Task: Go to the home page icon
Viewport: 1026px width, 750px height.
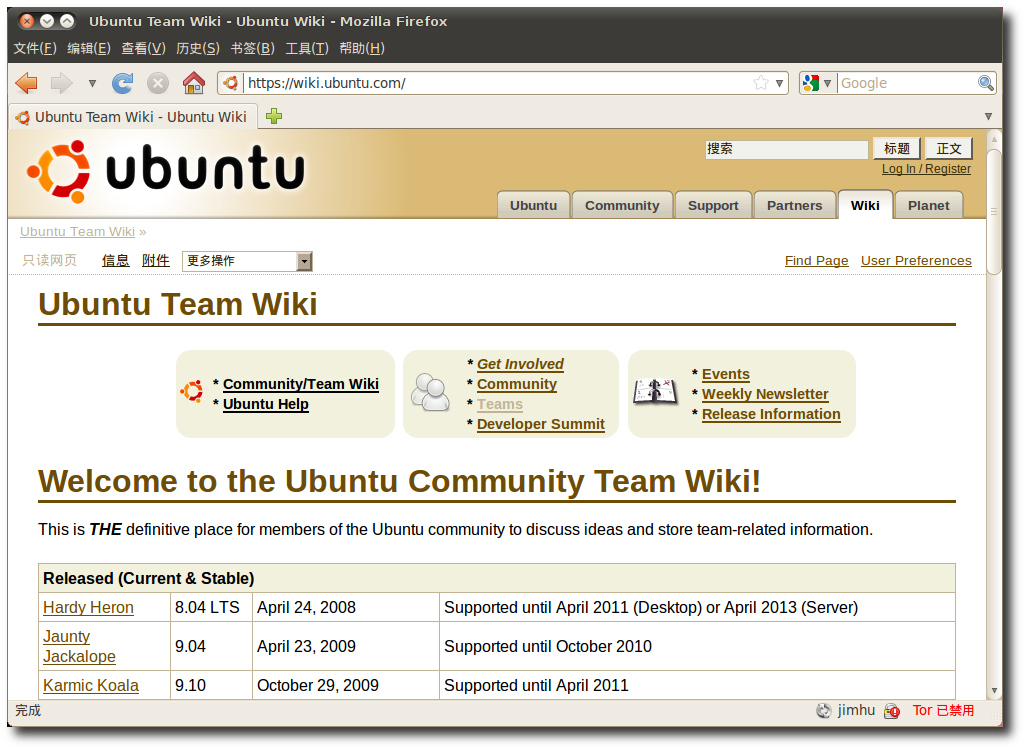Action: point(194,83)
